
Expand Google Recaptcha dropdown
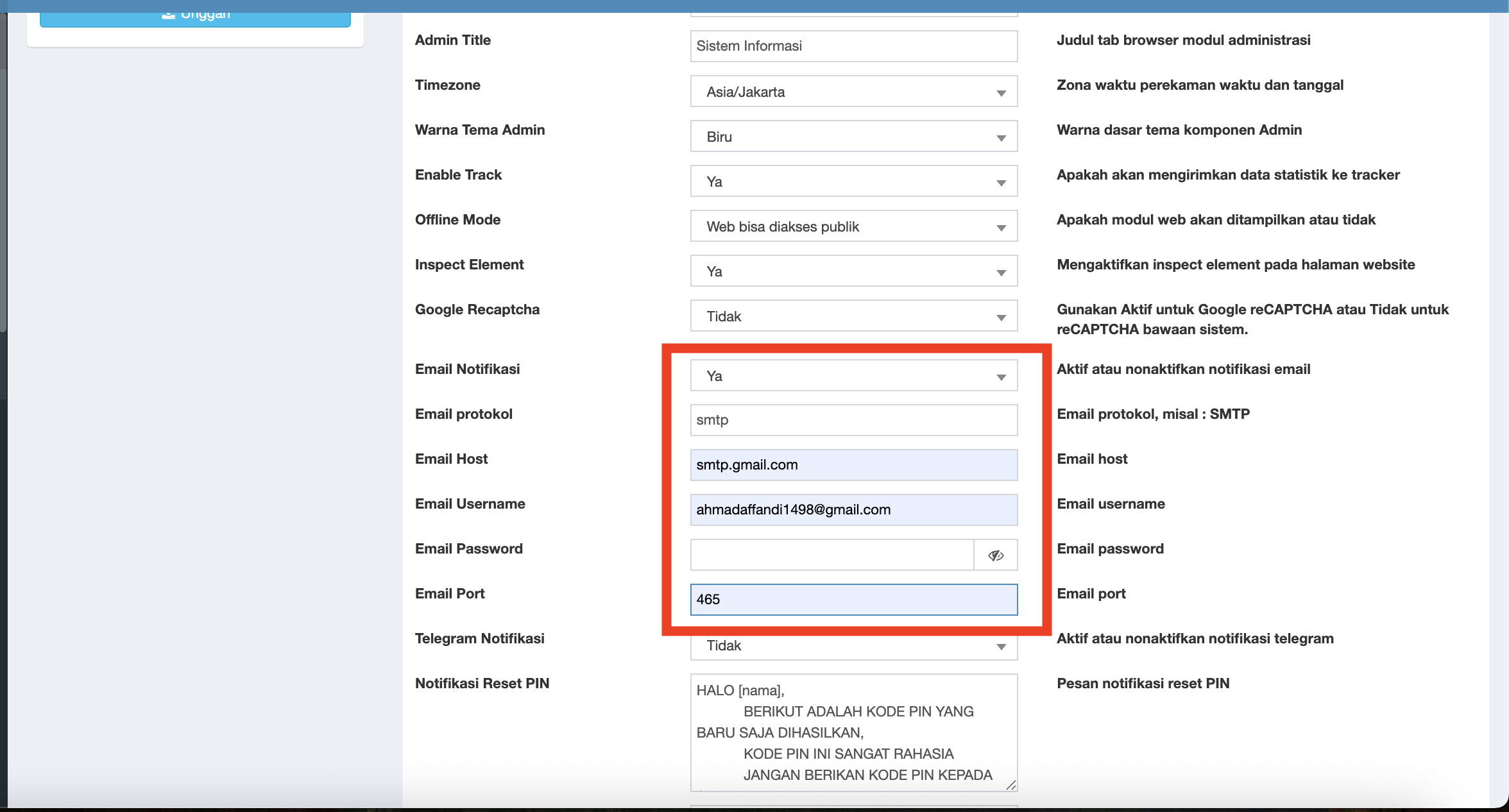coord(853,316)
